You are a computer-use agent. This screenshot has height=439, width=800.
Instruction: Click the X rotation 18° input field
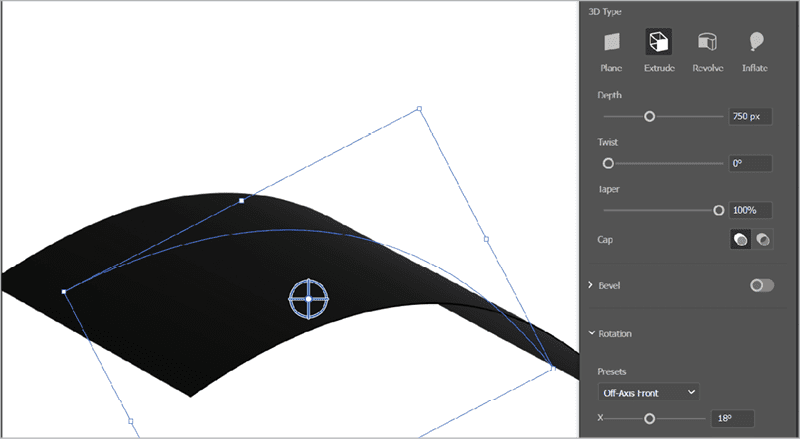(x=733, y=419)
